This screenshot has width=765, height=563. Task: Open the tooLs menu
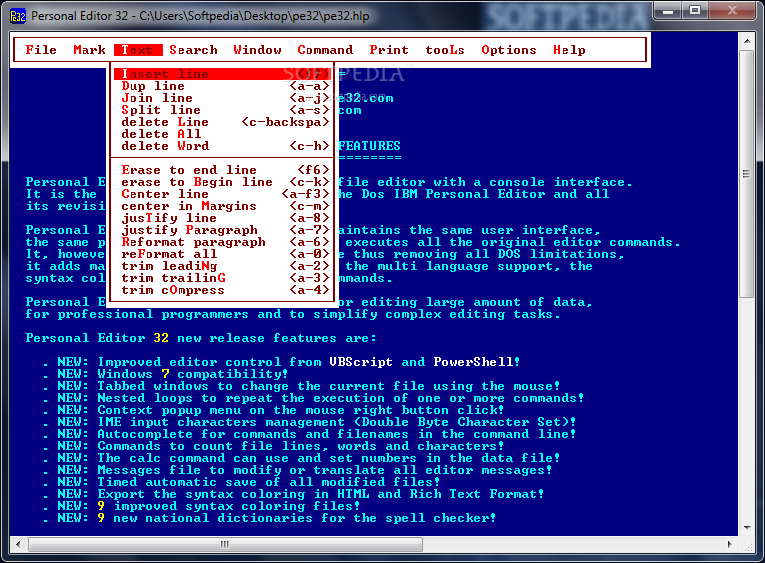click(x=444, y=50)
